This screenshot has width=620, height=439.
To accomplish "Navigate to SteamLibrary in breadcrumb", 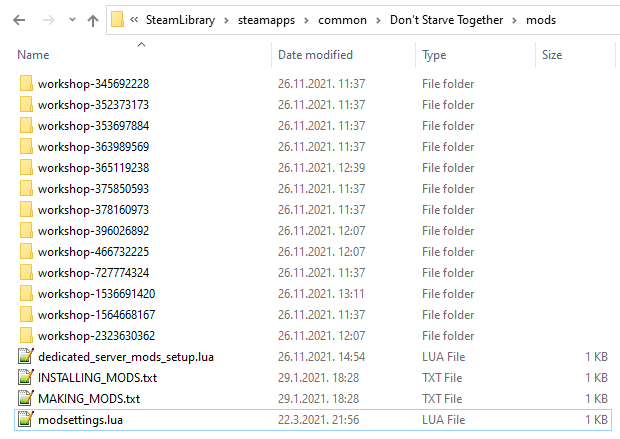I will pyautogui.click(x=180, y=20).
